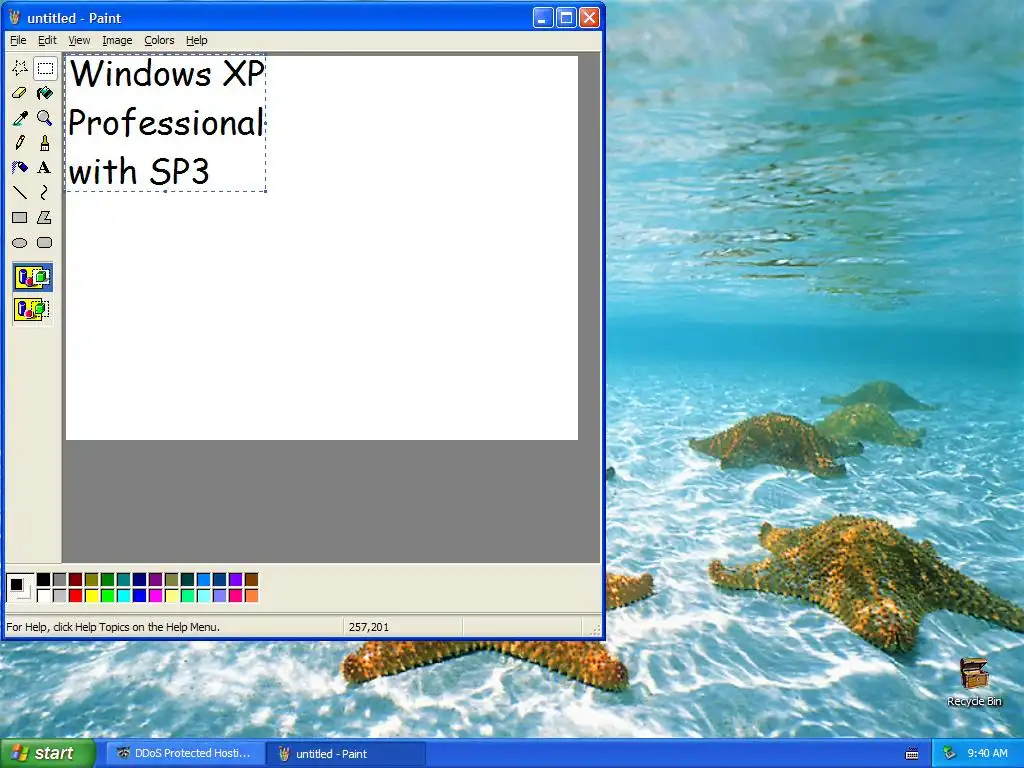The image size is (1024, 768).
Task: Switch to DDoS Protected Hosti... taskbar window
Action: 184,753
